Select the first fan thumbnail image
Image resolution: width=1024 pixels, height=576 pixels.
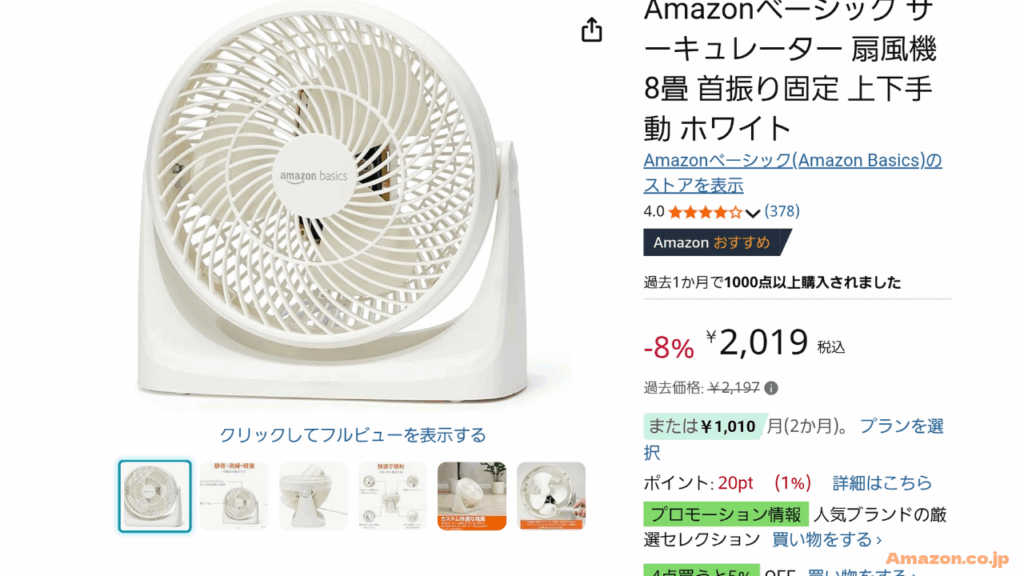click(155, 496)
